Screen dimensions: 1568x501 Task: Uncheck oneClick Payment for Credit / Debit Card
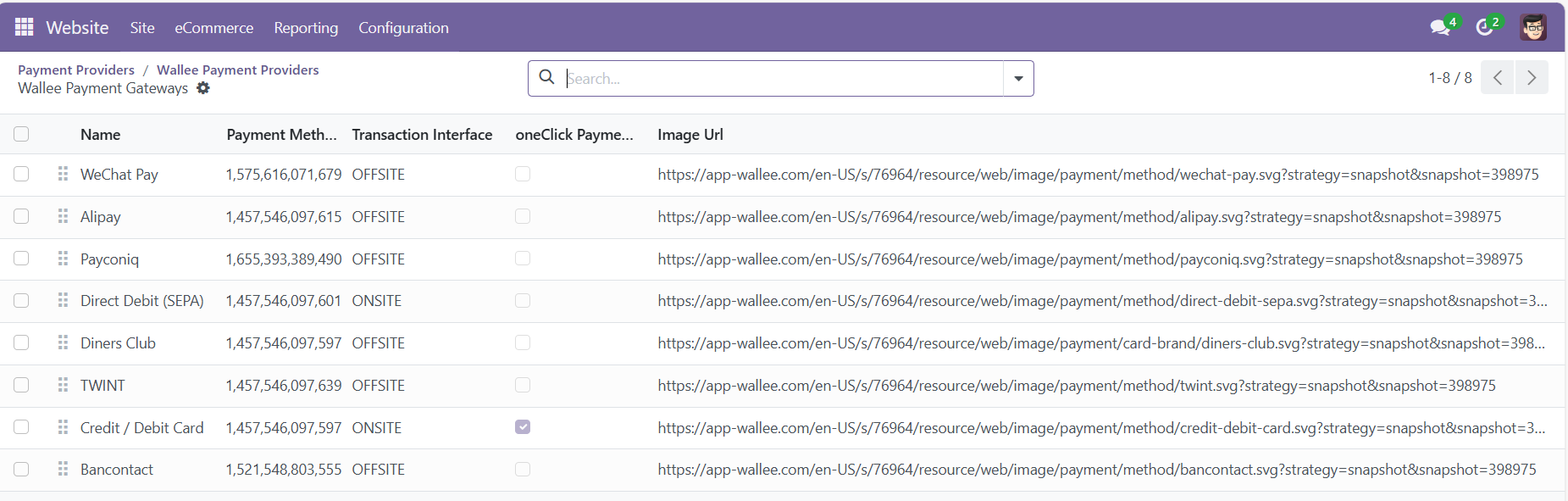coord(523,427)
